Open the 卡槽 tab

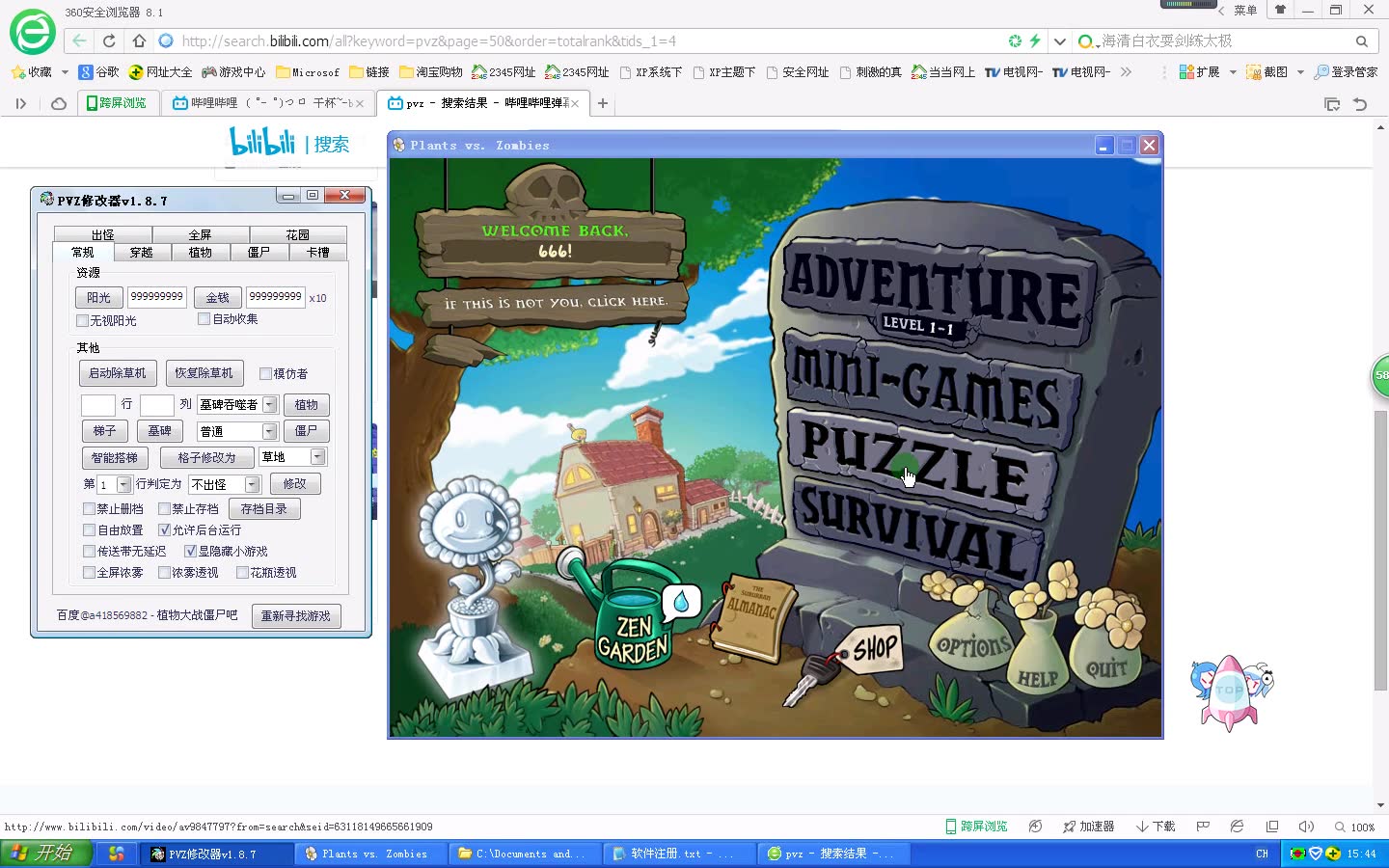pos(318,252)
